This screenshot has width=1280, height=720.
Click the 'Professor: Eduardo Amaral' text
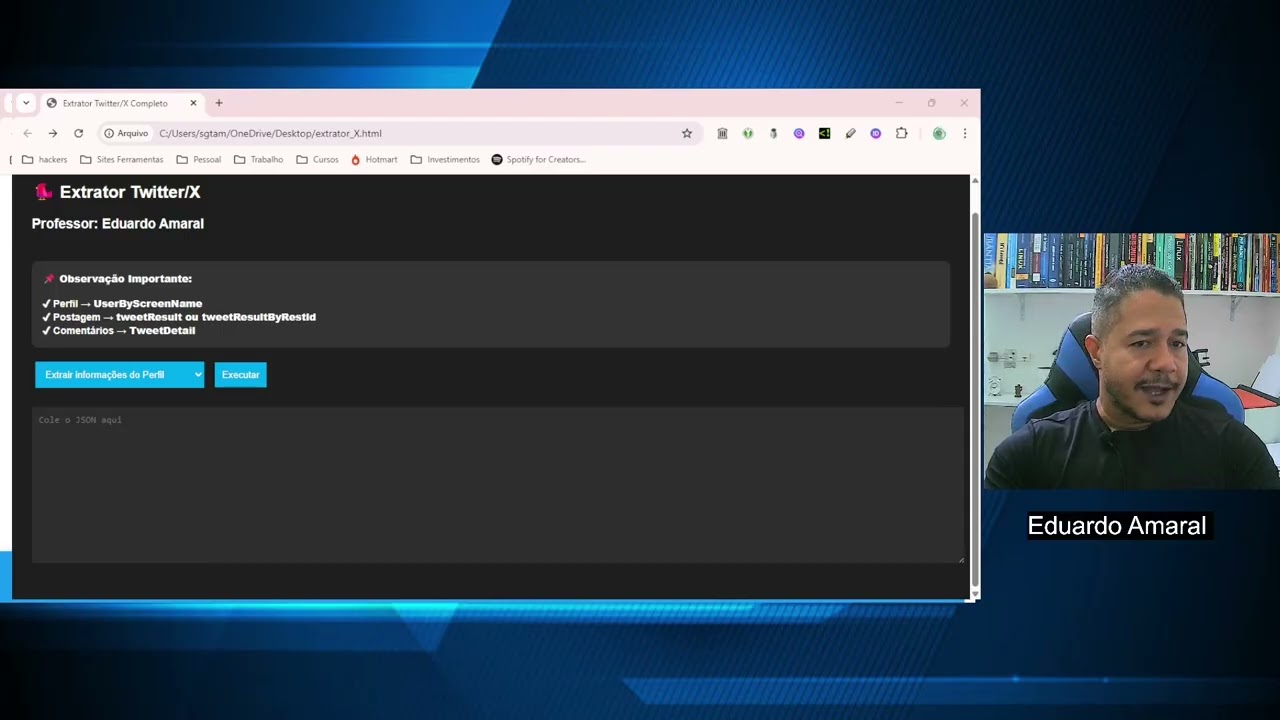coord(118,223)
